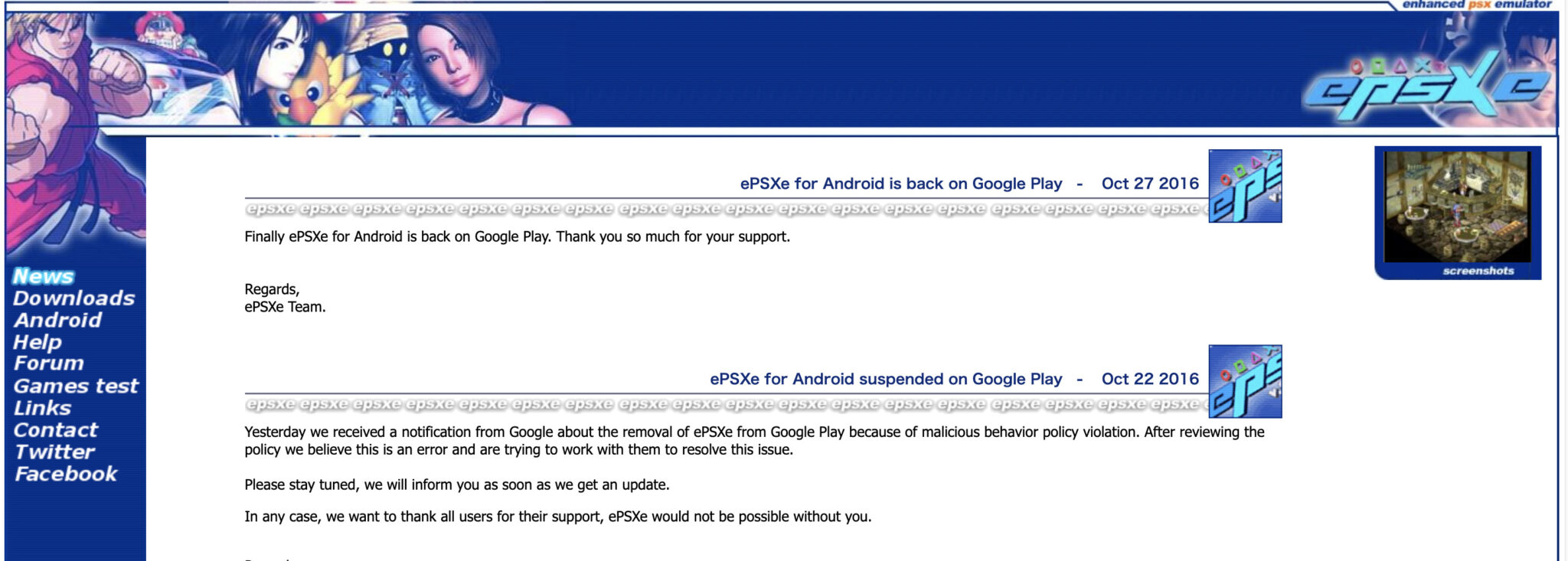Screen dimensions: 1568x561
Task: Select the Links menu item
Action: pos(42,408)
